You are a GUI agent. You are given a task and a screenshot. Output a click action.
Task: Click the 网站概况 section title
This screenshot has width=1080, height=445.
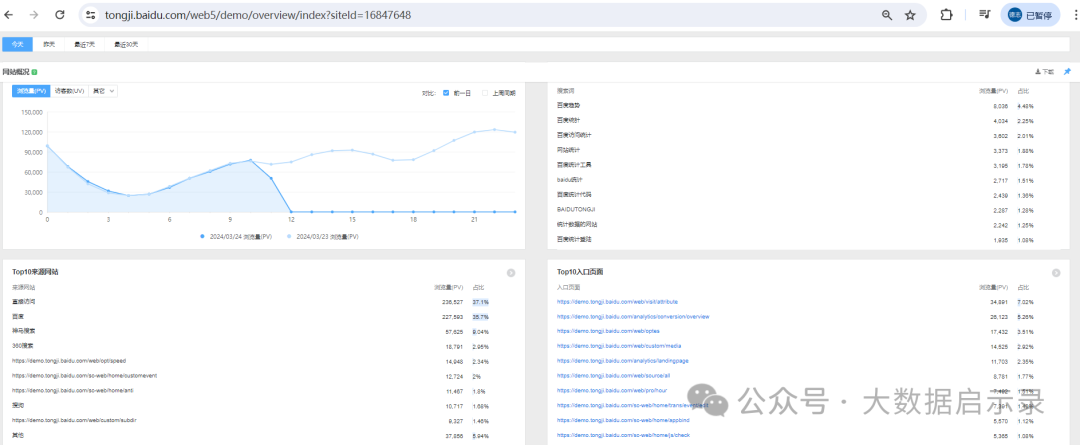(16, 72)
